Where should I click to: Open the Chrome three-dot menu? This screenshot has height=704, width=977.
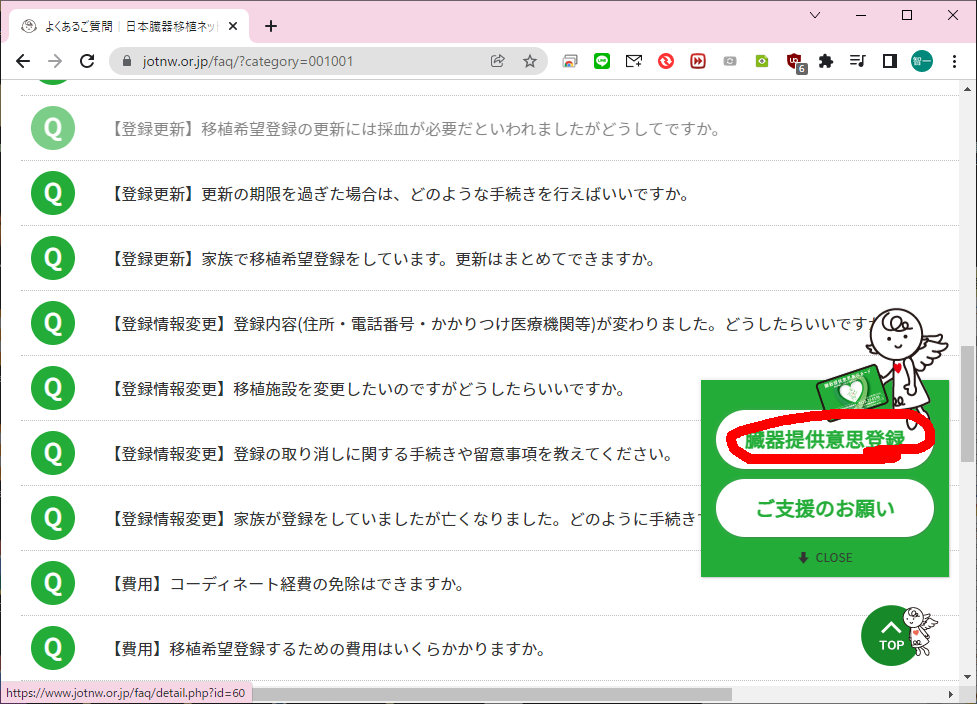[955, 61]
